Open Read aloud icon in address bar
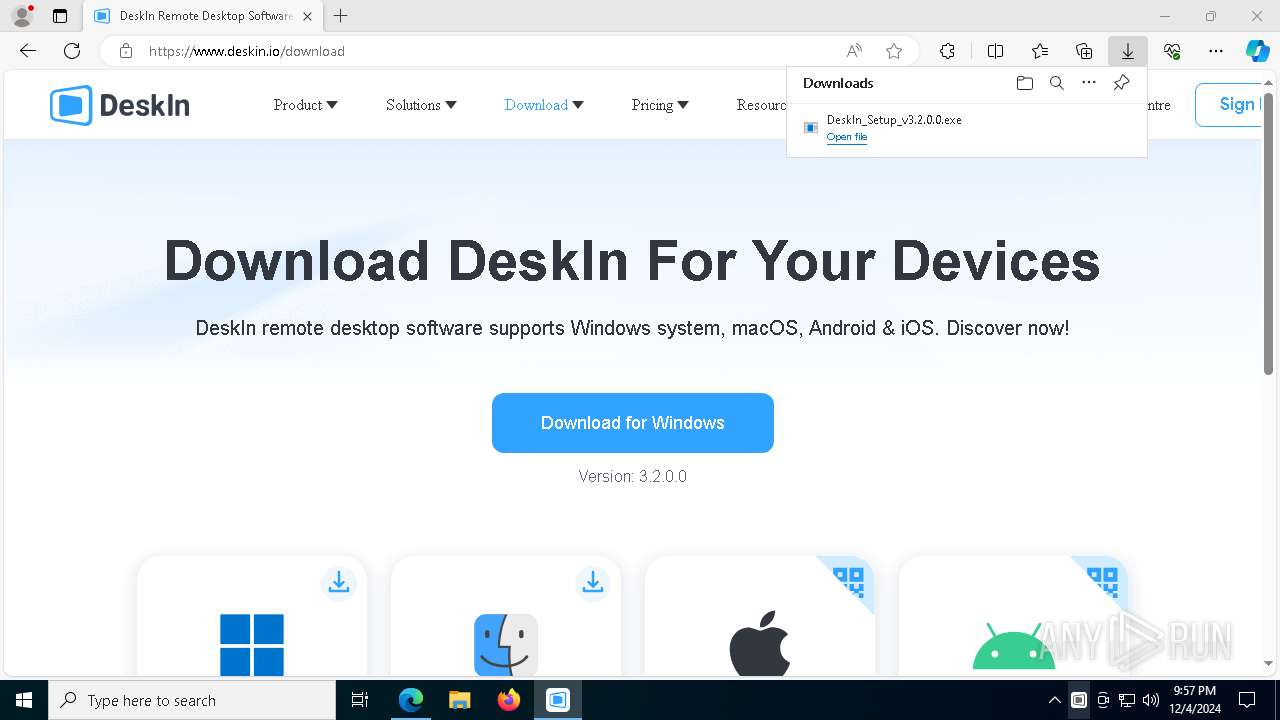Image resolution: width=1280 pixels, height=720 pixels. [x=854, y=51]
